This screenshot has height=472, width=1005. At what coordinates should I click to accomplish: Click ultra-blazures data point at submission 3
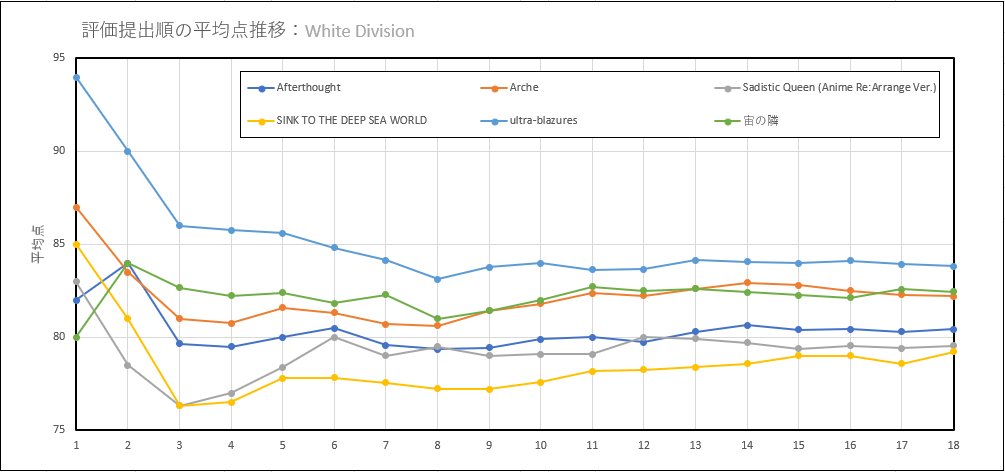click(179, 226)
